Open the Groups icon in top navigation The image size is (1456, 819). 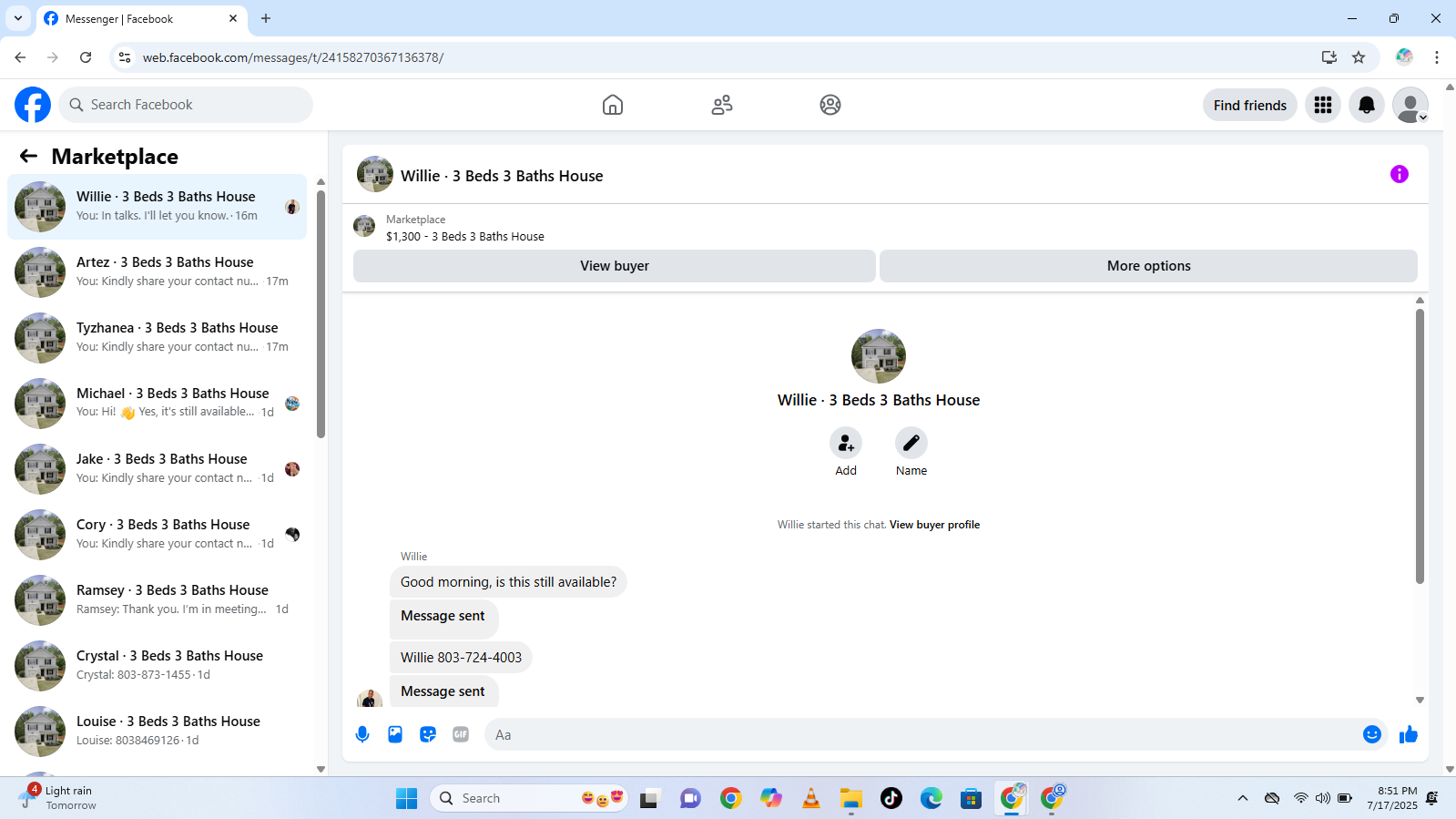(x=830, y=105)
